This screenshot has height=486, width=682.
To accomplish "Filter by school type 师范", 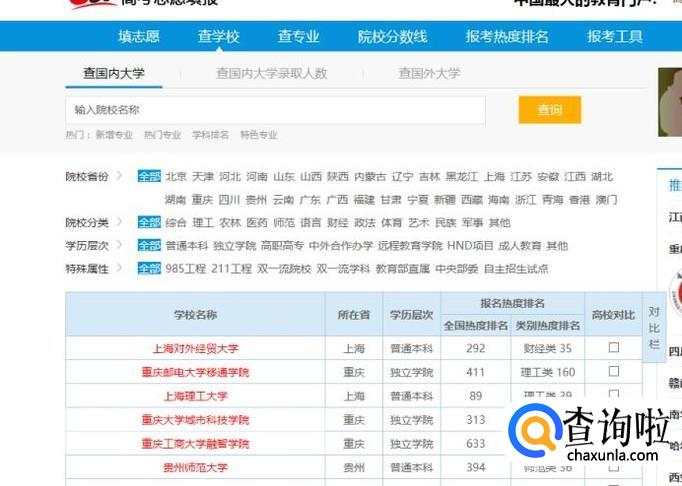I will pos(284,223).
